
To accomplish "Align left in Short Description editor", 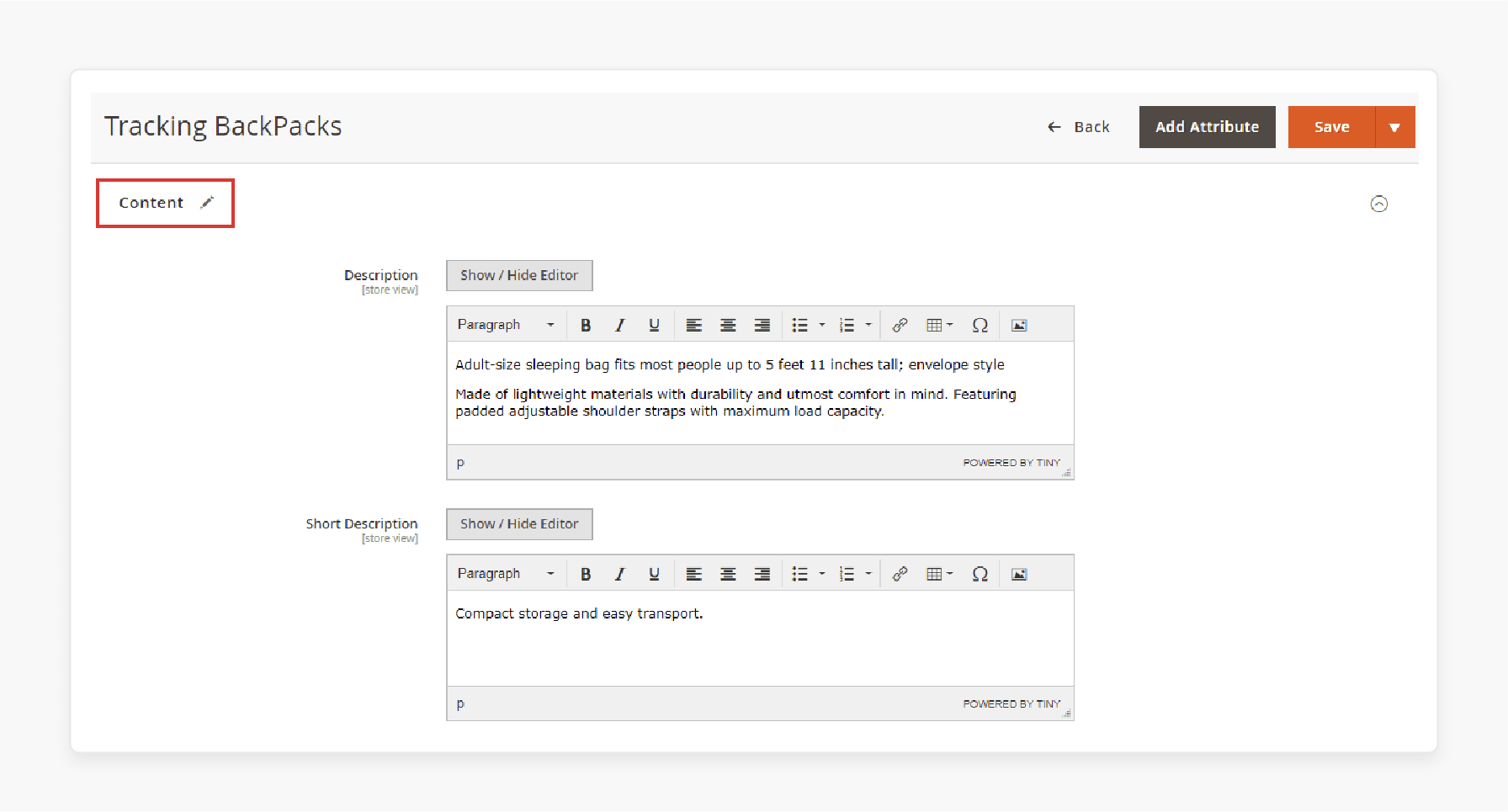I will (x=694, y=574).
